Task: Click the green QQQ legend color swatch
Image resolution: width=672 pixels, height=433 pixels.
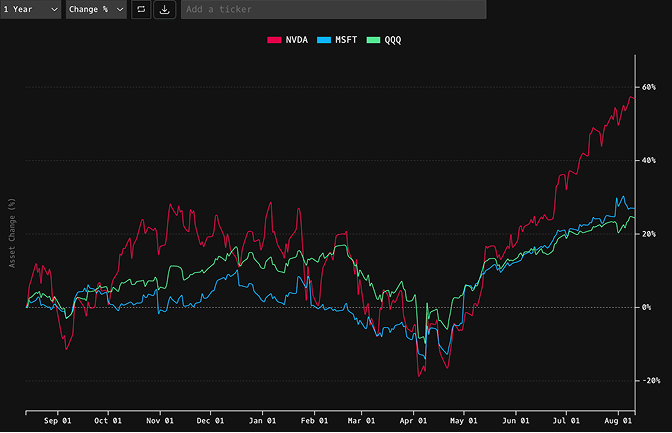Action: click(373, 40)
